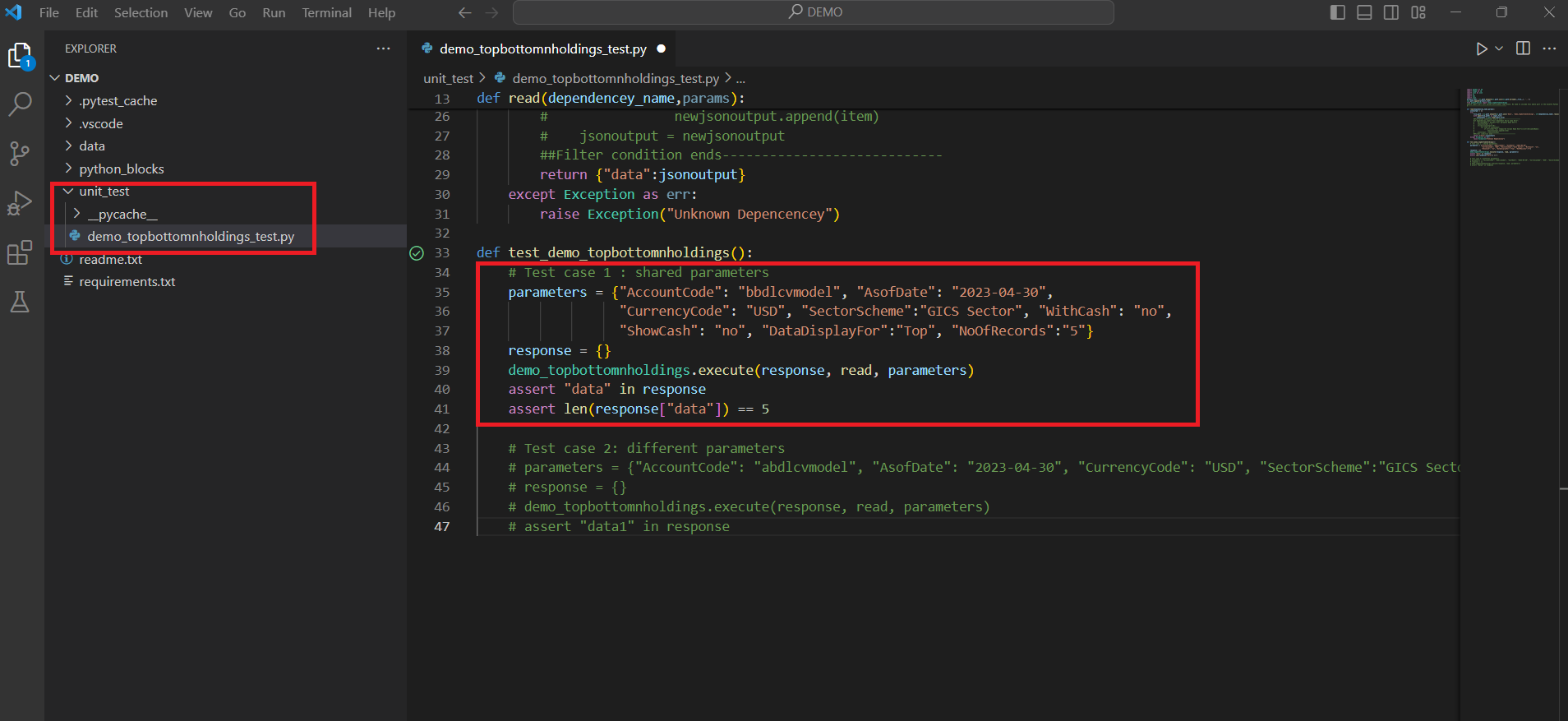Open the Go menu
1568x721 pixels.
[238, 12]
